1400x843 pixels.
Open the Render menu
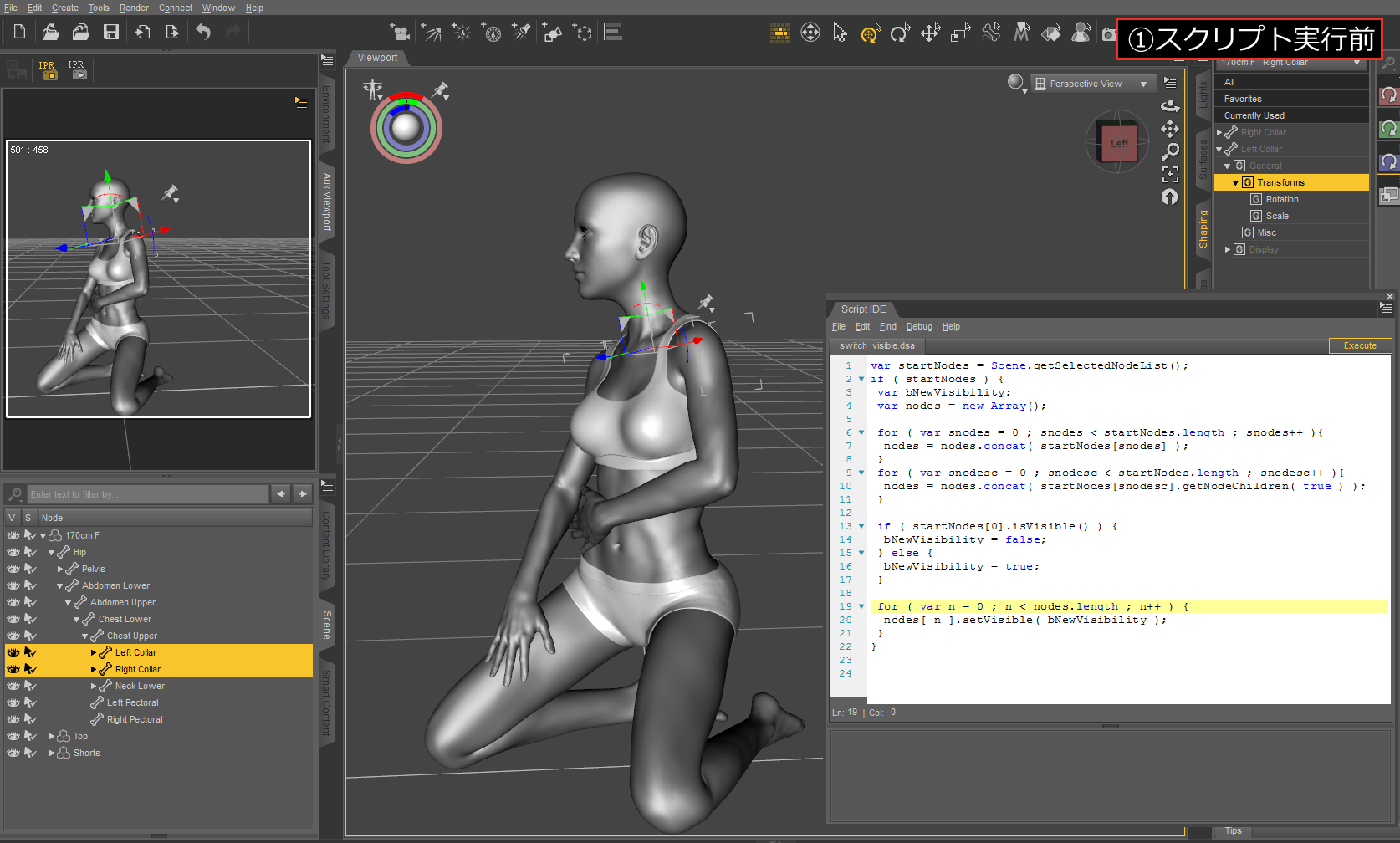(134, 8)
